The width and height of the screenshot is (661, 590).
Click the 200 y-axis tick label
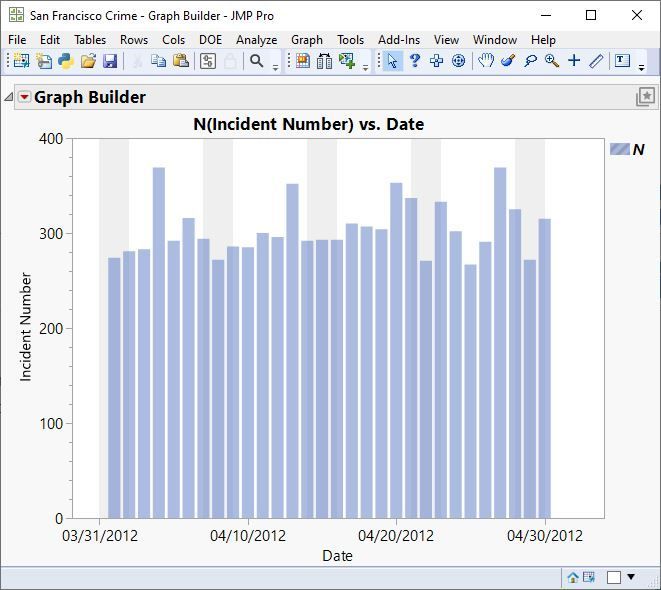pyautogui.click(x=51, y=329)
